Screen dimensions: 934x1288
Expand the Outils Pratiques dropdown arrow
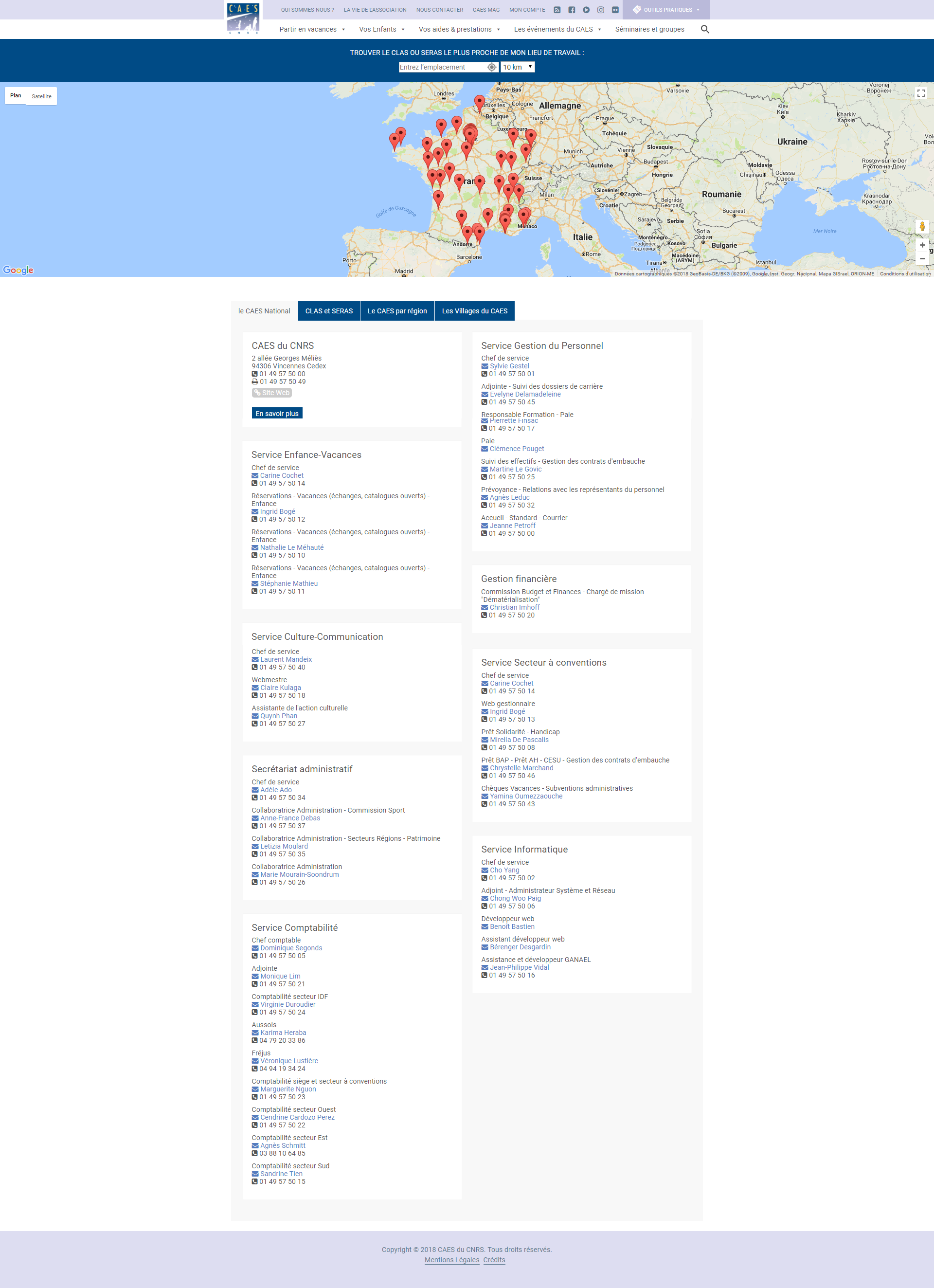(698, 10)
